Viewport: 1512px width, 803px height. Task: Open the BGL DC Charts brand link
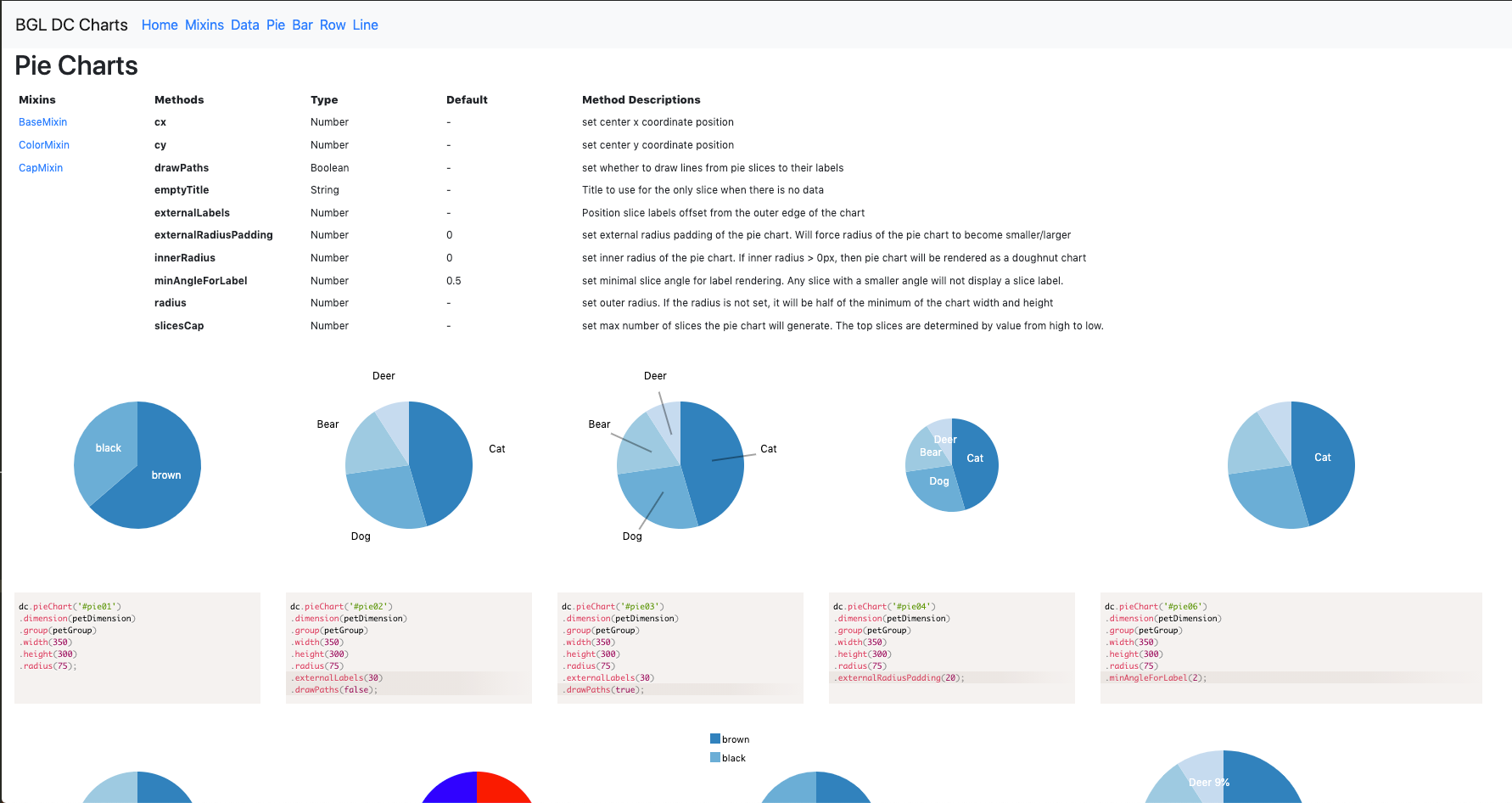[x=71, y=25]
